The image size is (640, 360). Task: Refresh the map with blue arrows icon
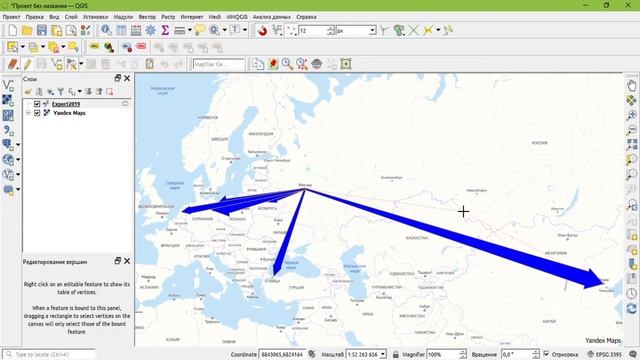pyautogui.click(x=631, y=308)
